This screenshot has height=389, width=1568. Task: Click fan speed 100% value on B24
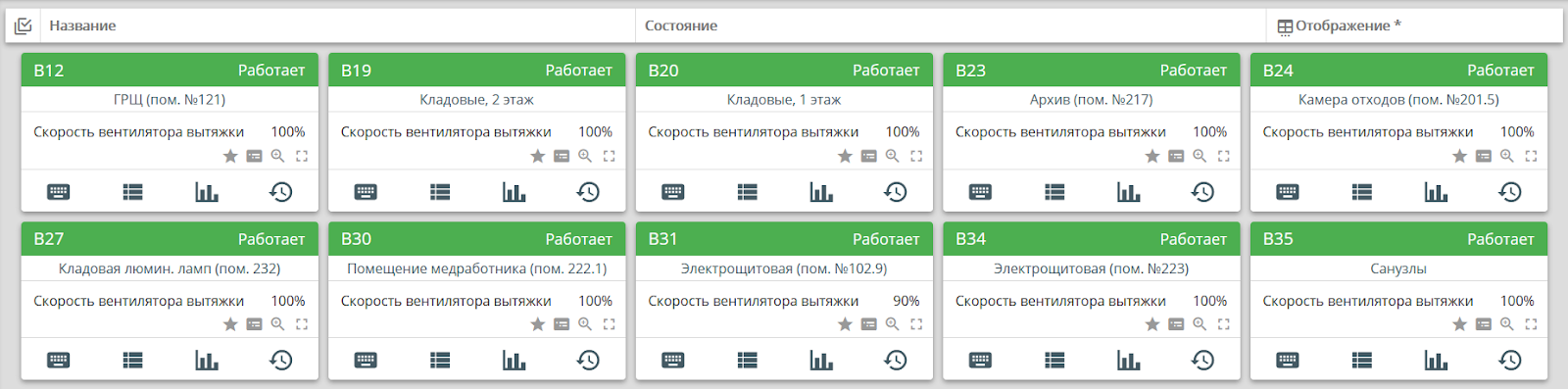point(1517,131)
